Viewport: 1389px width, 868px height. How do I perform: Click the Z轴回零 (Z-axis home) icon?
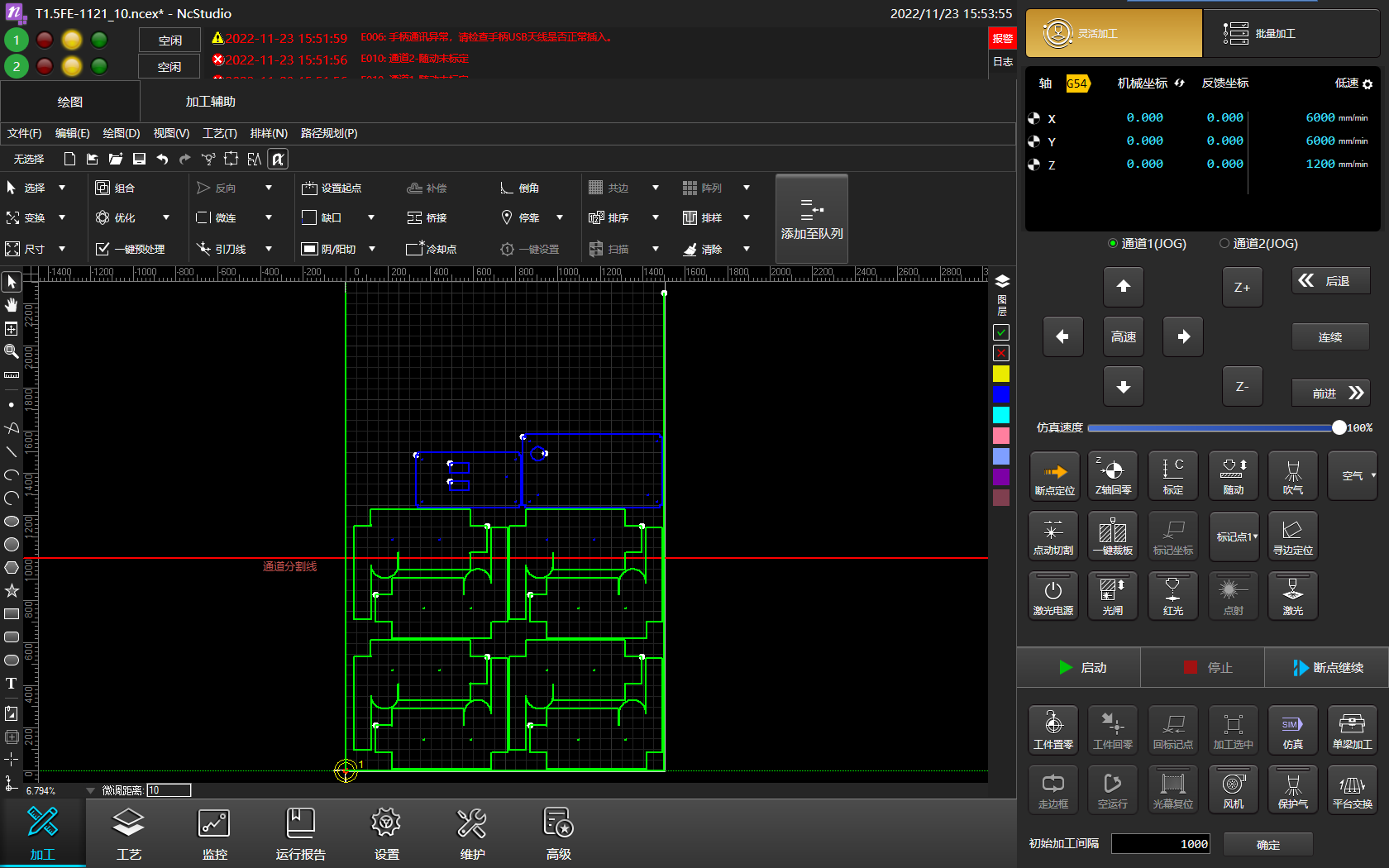1113,475
